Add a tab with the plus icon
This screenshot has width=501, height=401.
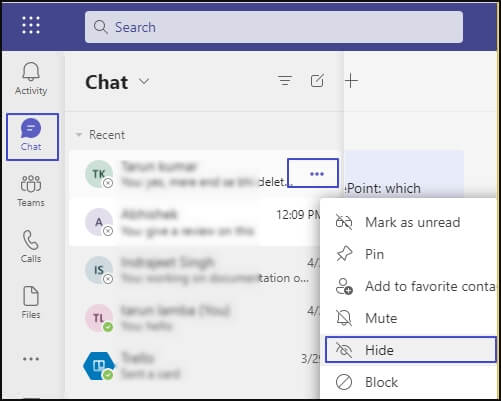click(351, 81)
